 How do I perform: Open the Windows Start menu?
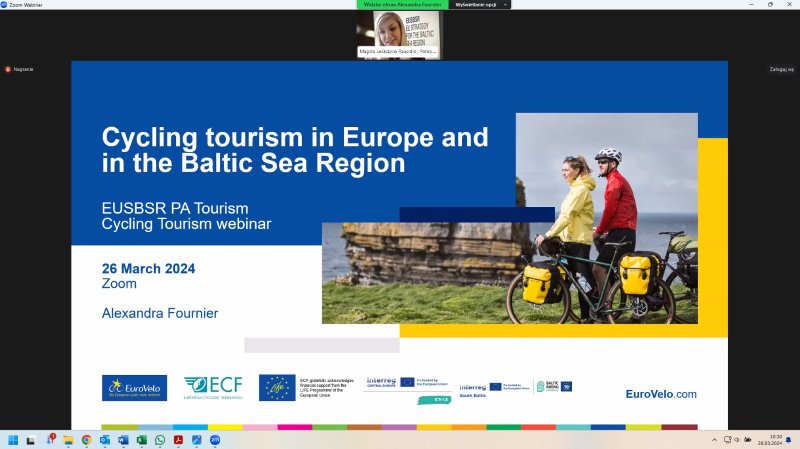coord(13,440)
